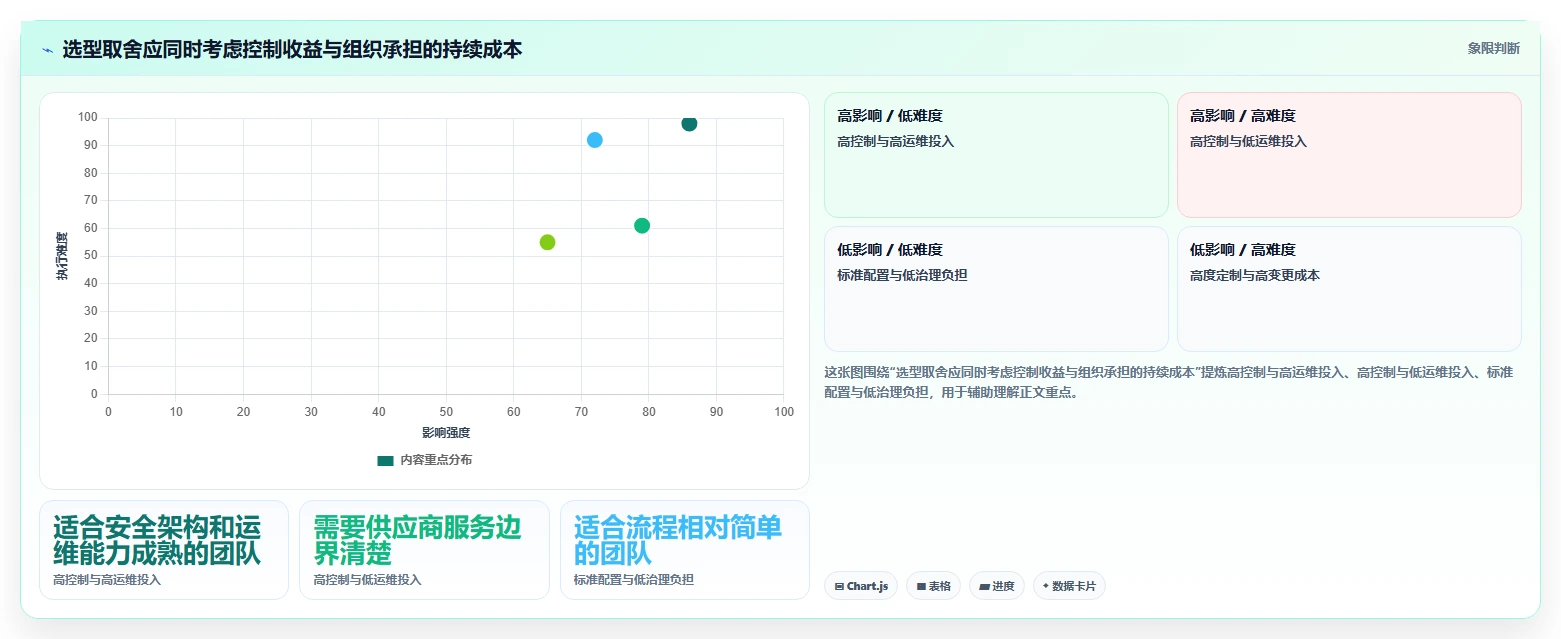Select the light blue scatter point
The width and height of the screenshot is (1561, 639).
[x=595, y=140]
